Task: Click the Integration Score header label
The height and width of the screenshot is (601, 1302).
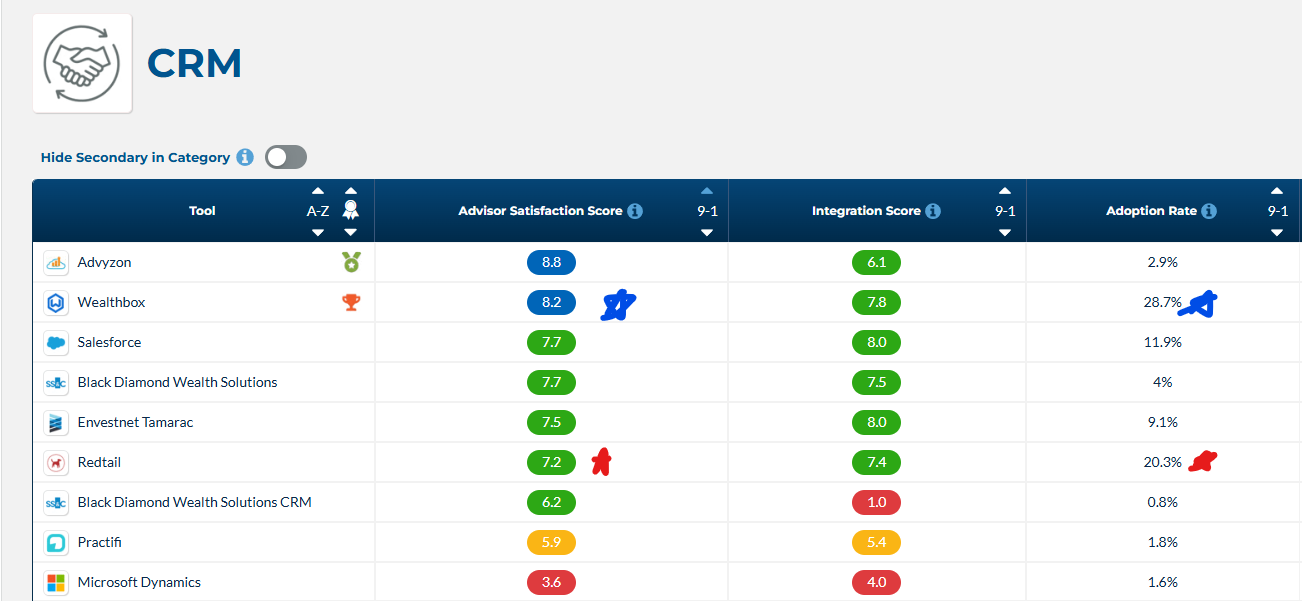Action: pos(866,211)
